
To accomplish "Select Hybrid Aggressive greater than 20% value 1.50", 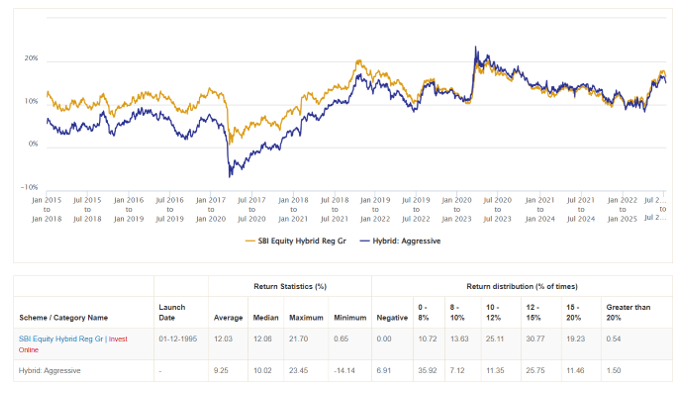I will click(x=613, y=371).
